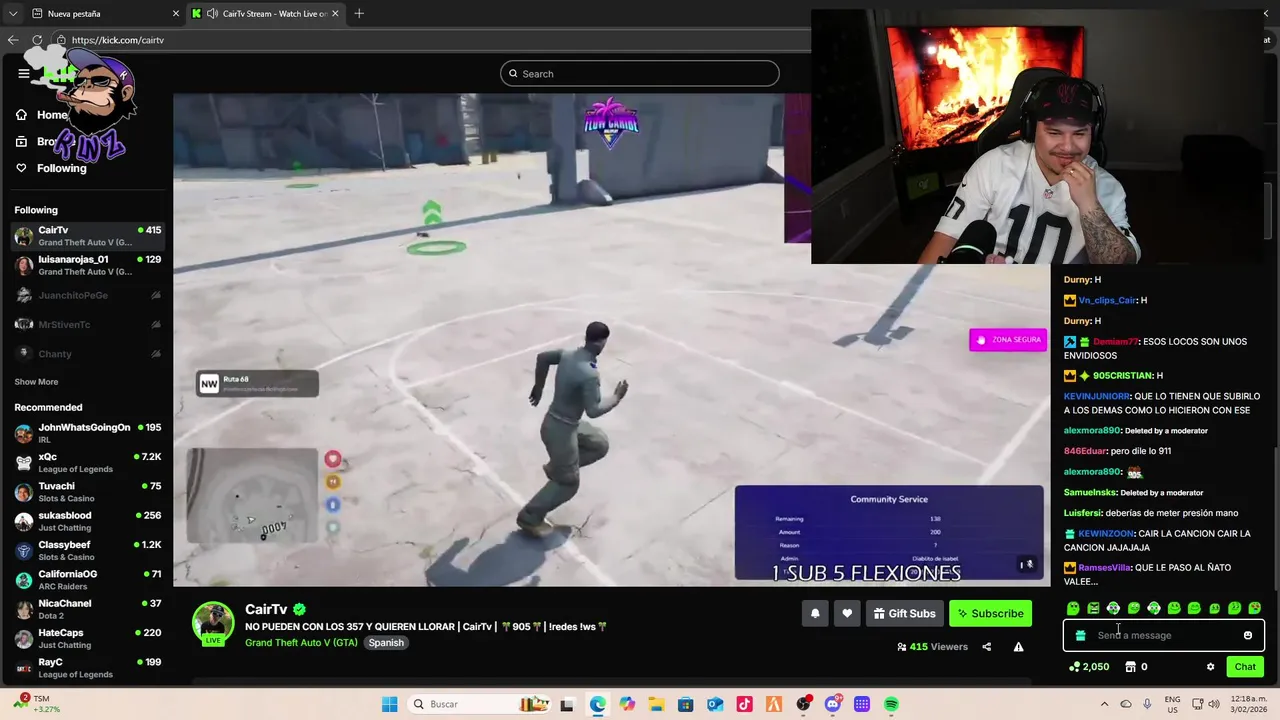Open CairTv channel in Following list
Screen dimensions: 1280x720
click(x=88, y=236)
